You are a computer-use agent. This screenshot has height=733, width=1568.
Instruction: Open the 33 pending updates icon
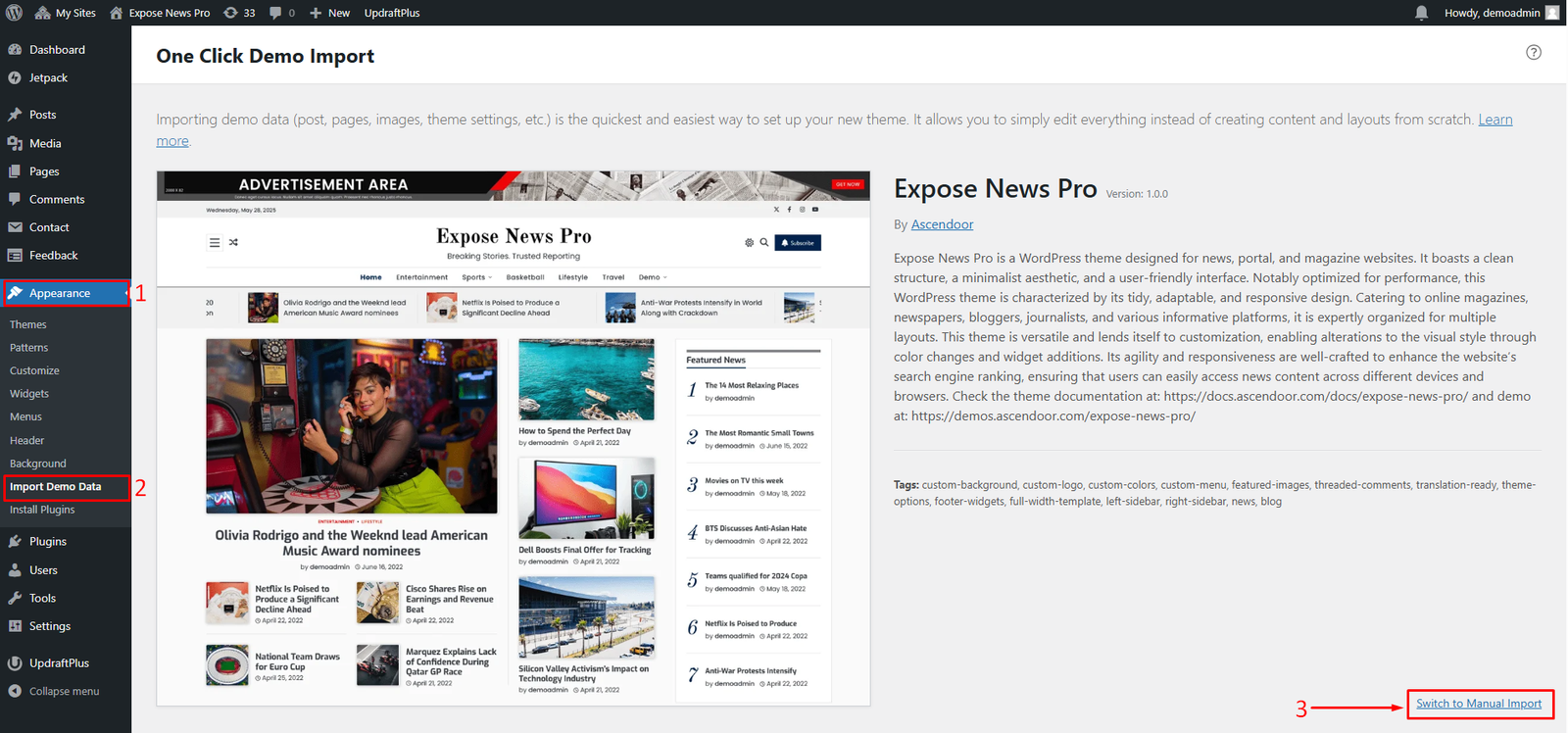coord(239,13)
